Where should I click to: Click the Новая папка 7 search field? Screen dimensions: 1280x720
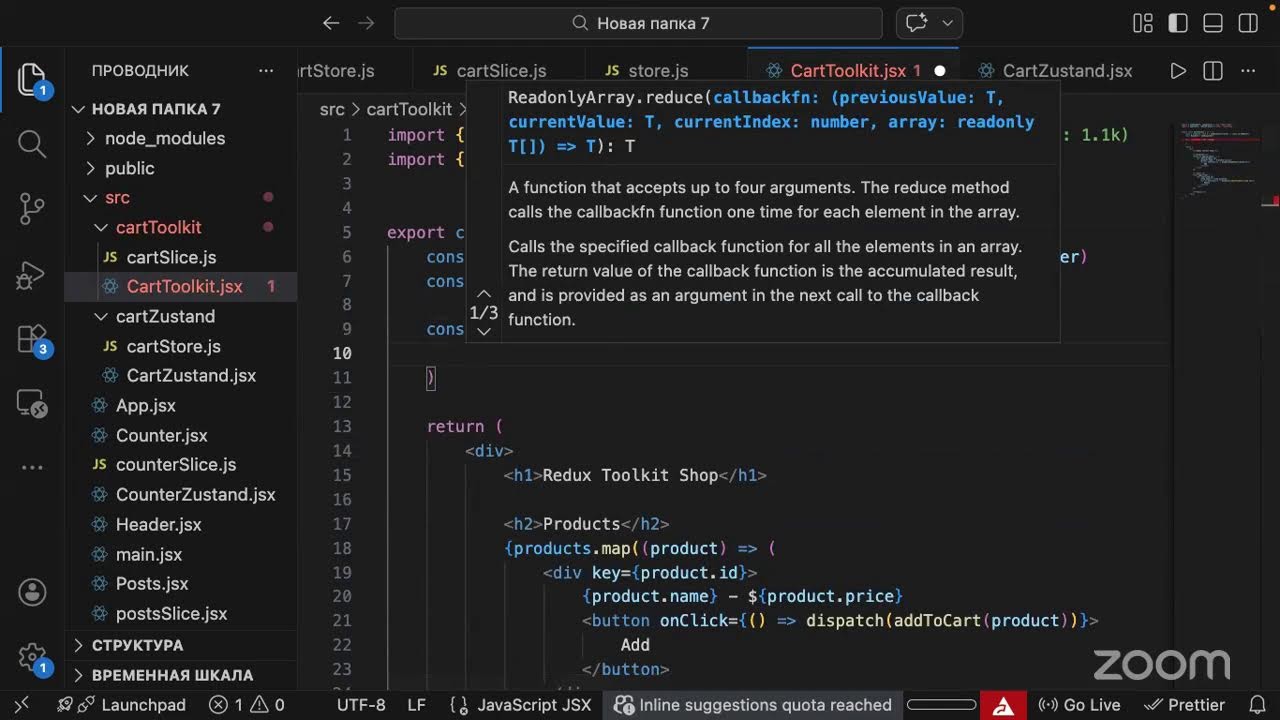[638, 23]
